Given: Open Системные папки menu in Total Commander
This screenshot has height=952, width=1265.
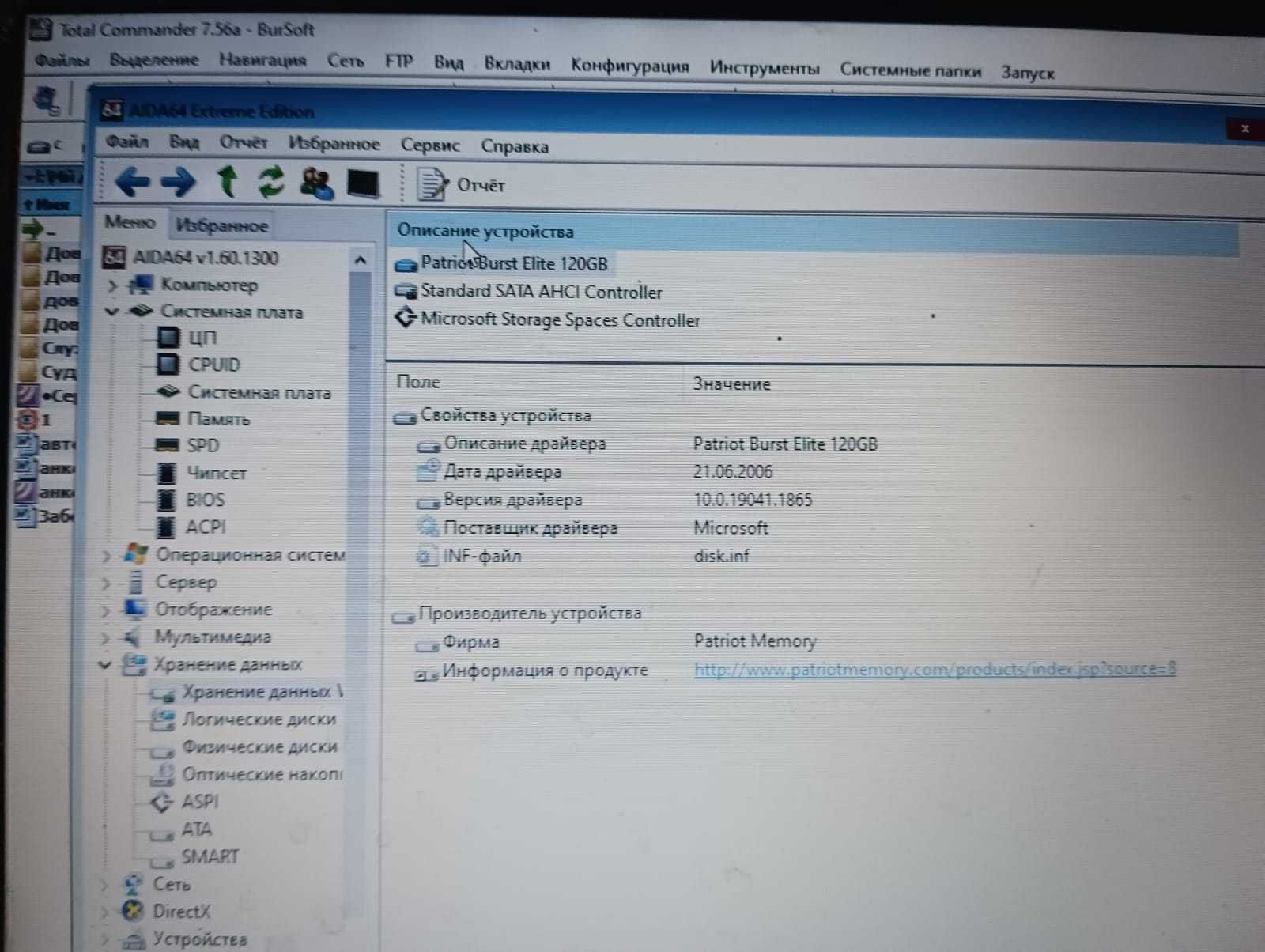Looking at the screenshot, I should tap(911, 70).
